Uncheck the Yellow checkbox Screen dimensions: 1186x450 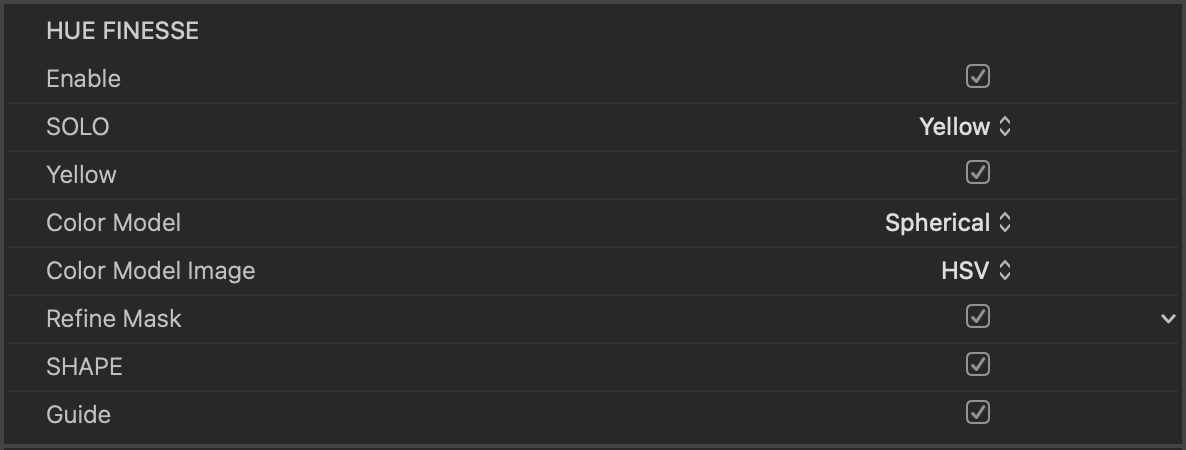(977, 173)
